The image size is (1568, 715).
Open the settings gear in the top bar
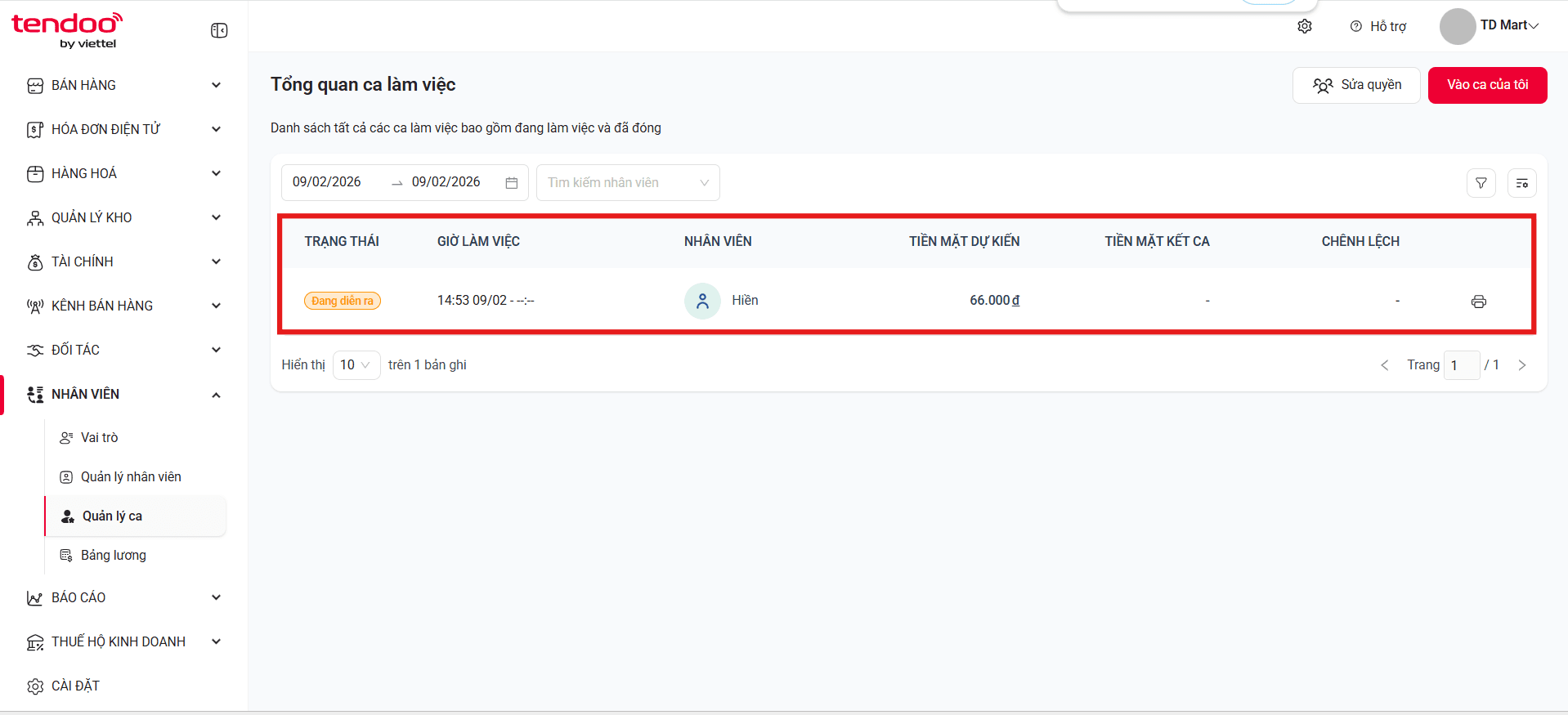coord(1305,26)
